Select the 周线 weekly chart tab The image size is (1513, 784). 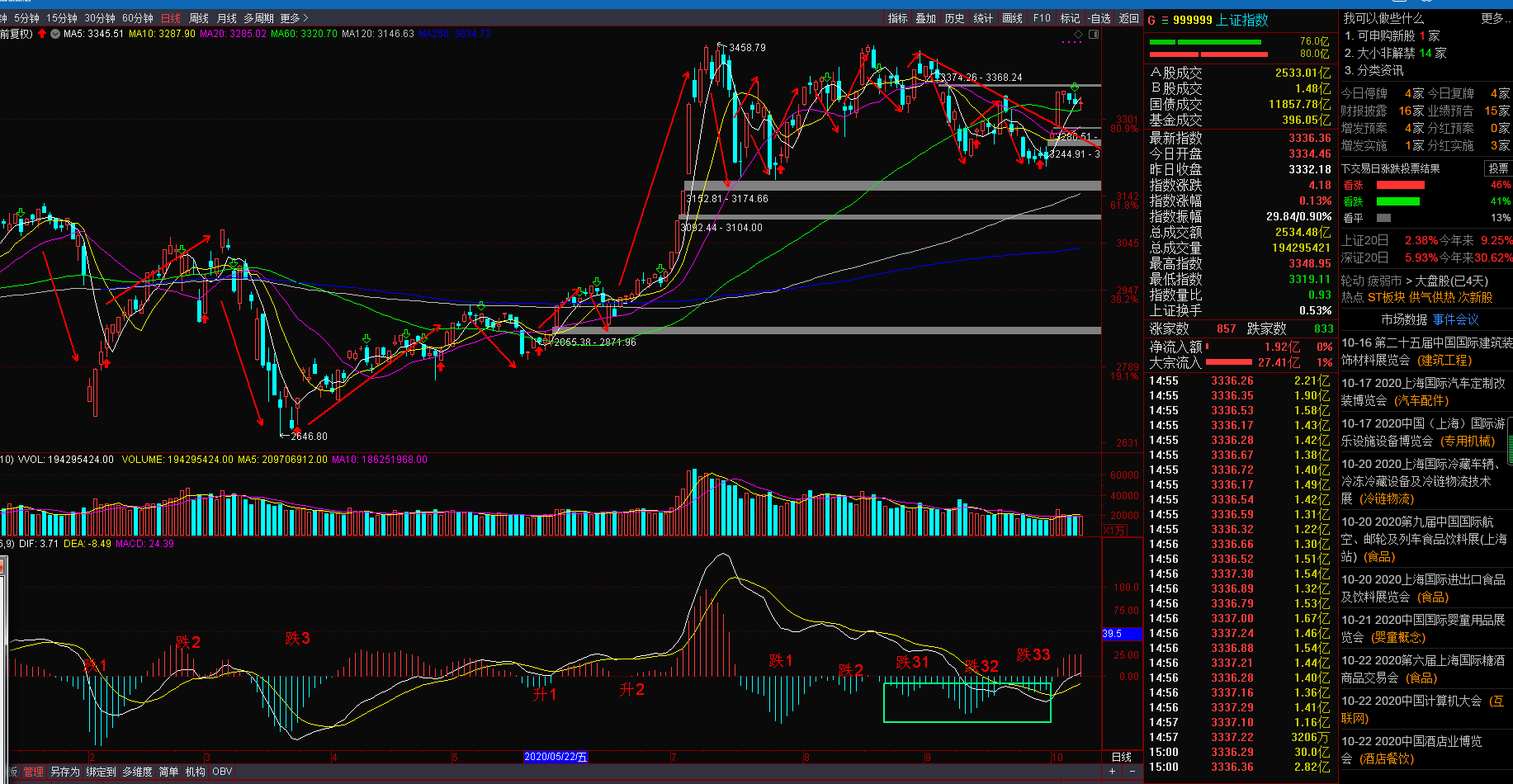199,18
